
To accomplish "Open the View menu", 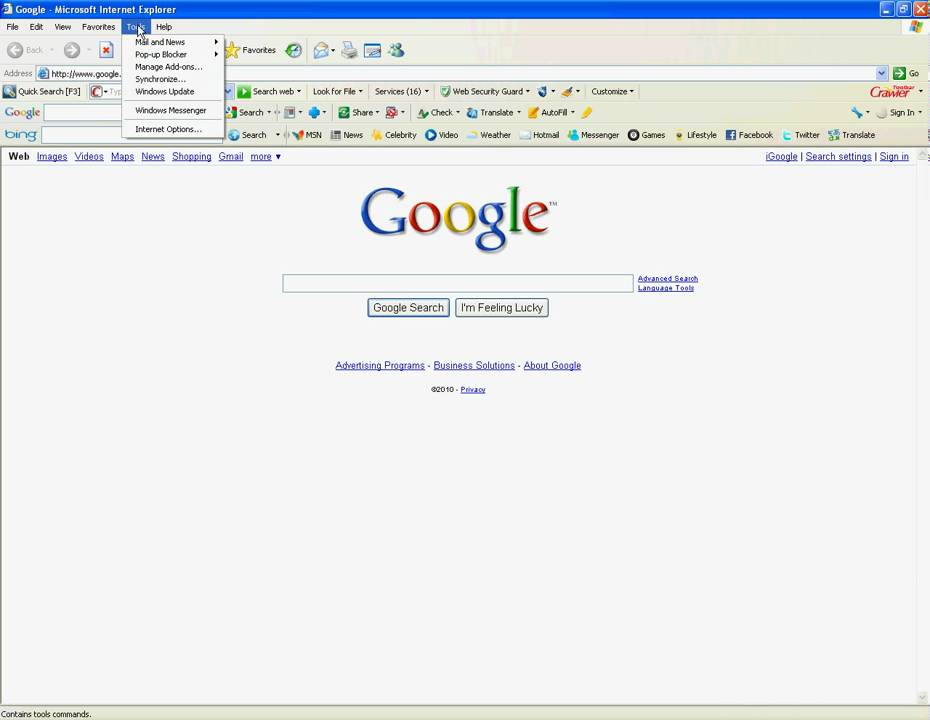I will click(62, 27).
